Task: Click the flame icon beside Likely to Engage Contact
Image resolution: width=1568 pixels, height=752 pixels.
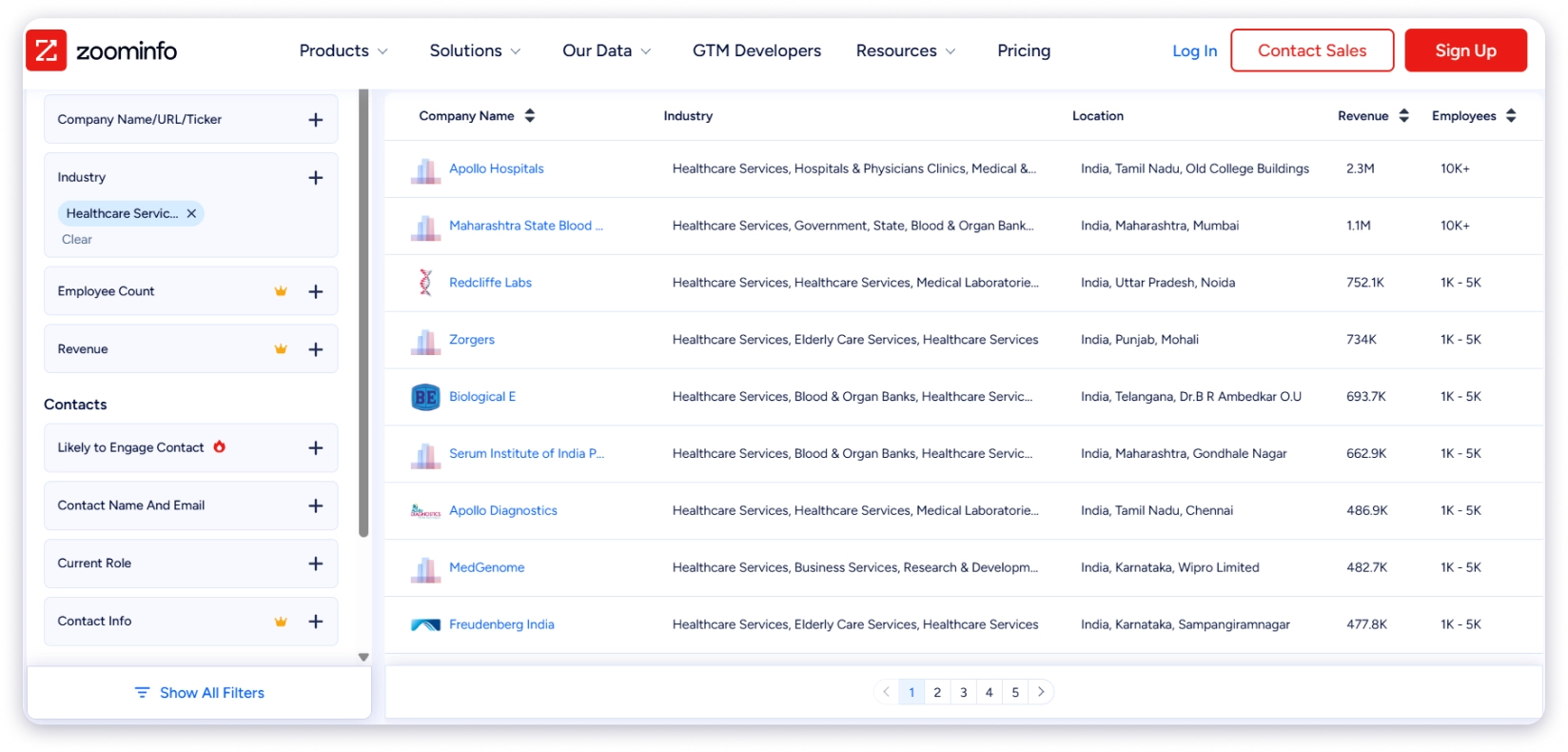Action: [220, 446]
